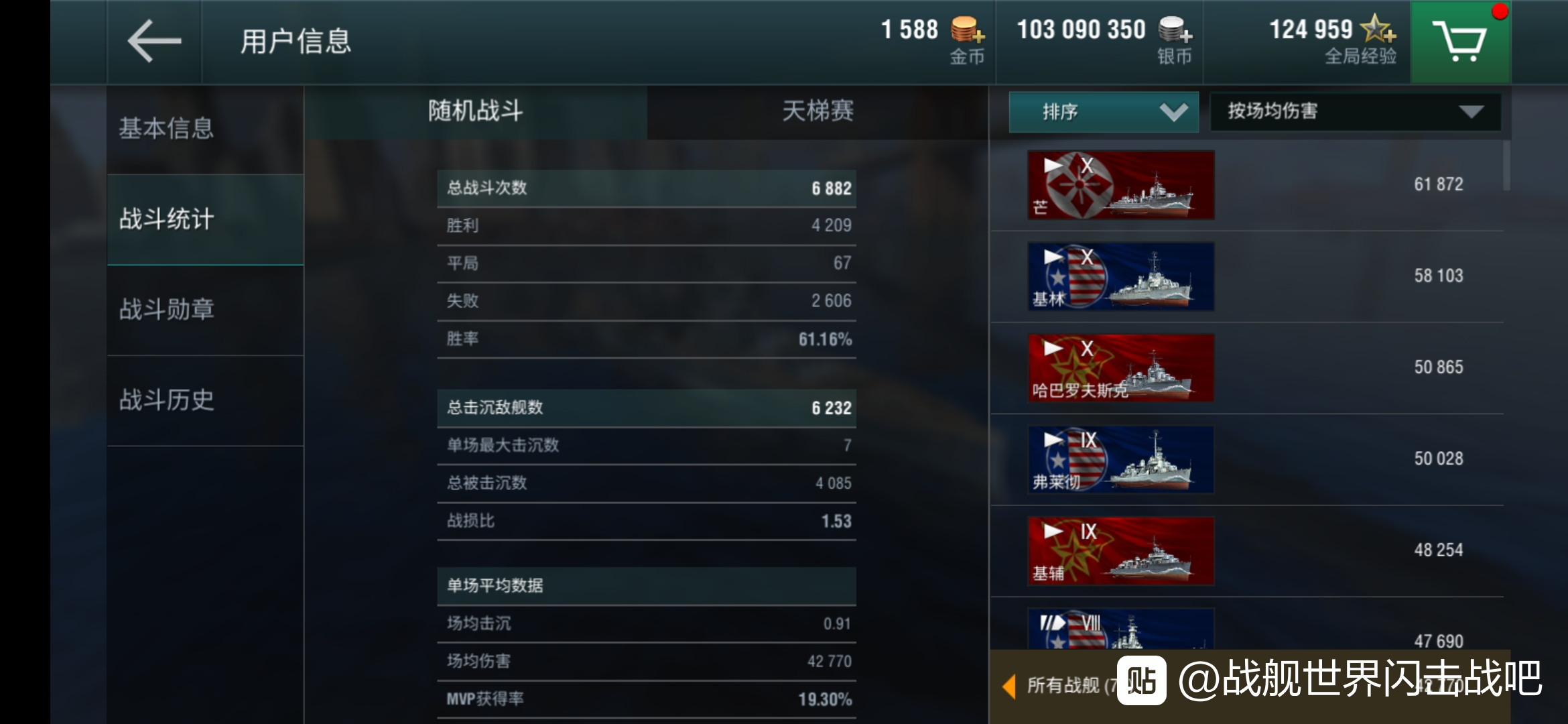Open the 排序 sort dropdown
Screen dimensions: 1568x724
[x=1104, y=112]
